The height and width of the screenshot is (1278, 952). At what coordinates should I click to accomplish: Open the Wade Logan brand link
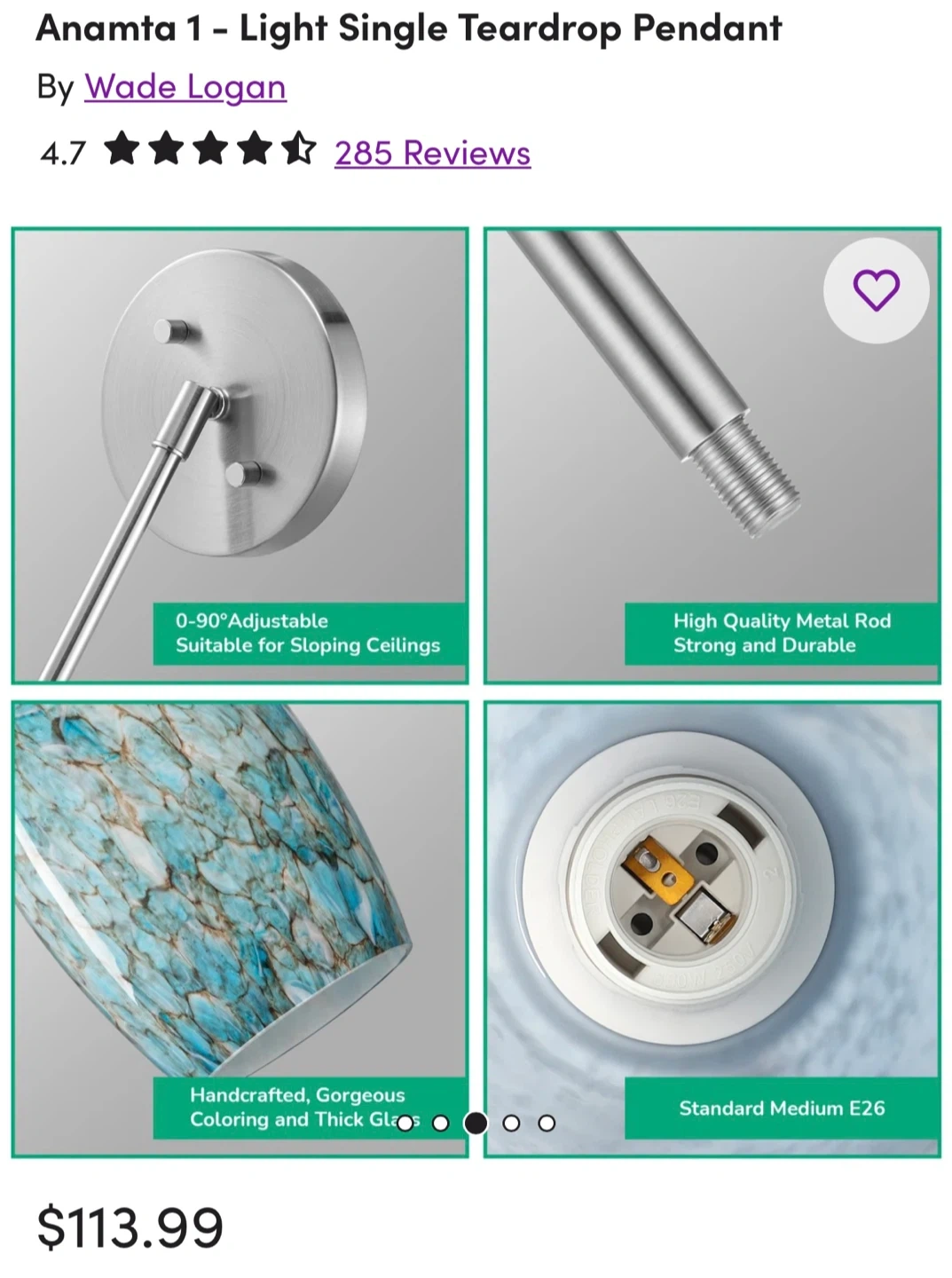(185, 87)
